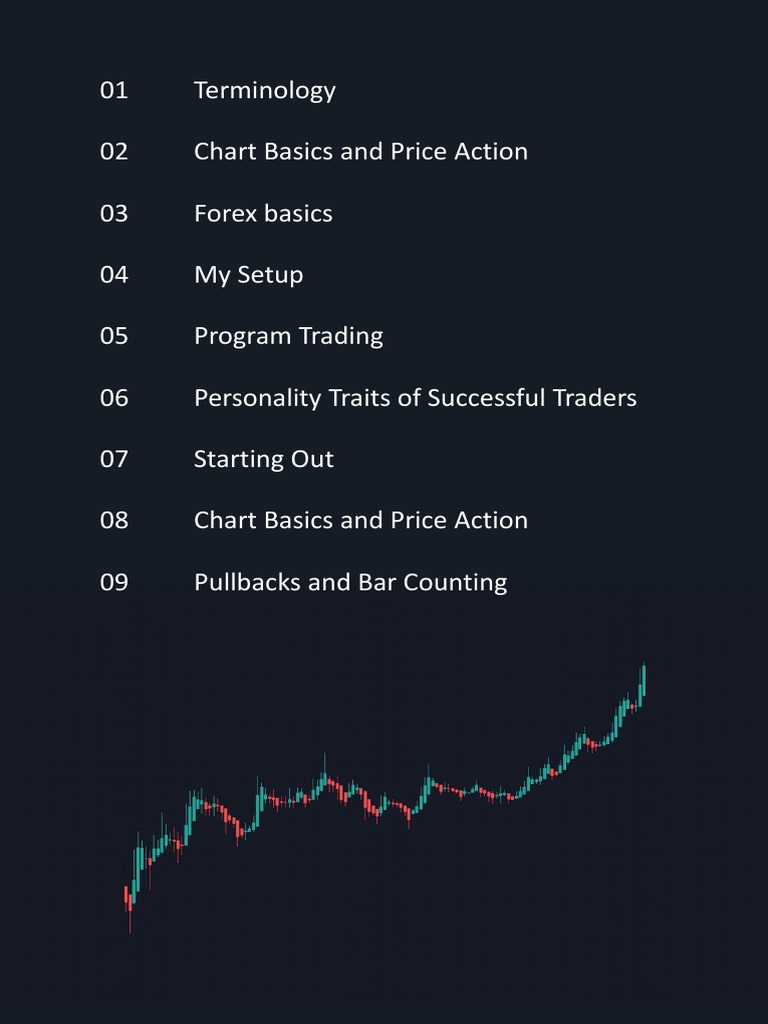Open Chart Basics and Price Action beside 02
Image resolution: width=768 pixels, height=1024 pixels.
tap(360, 152)
